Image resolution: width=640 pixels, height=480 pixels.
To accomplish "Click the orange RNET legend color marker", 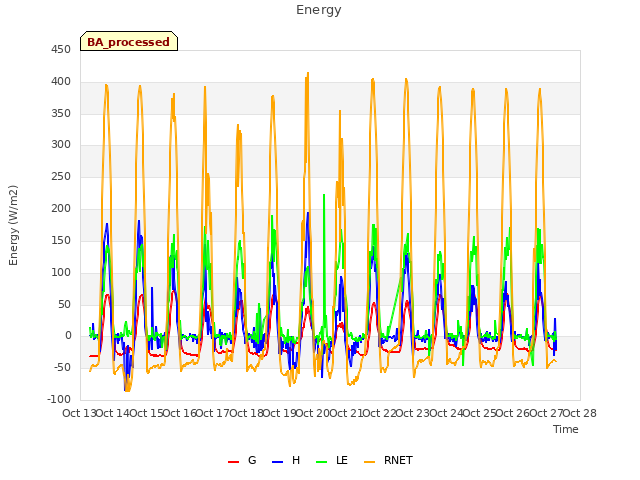I will (x=369, y=462).
